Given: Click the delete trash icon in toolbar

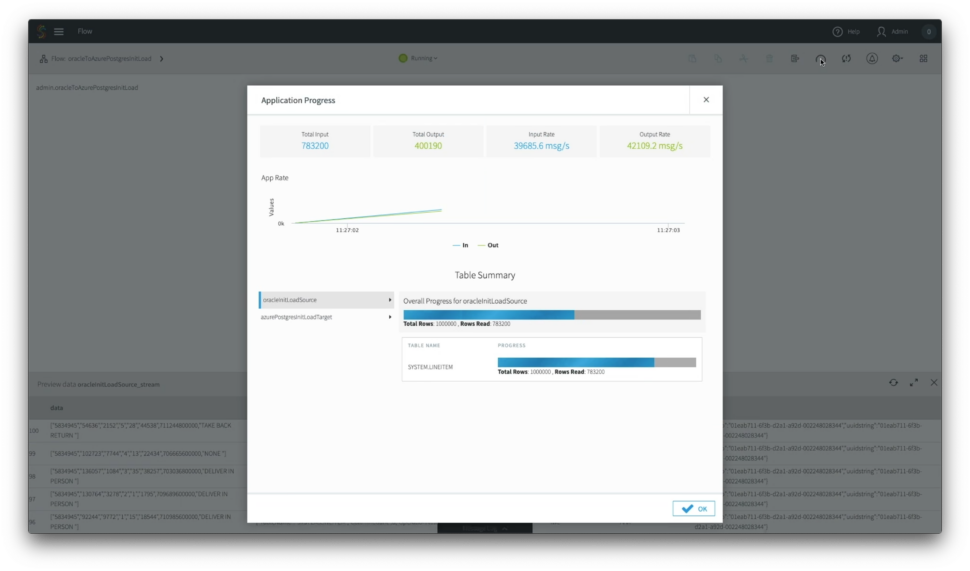Looking at the screenshot, I should (x=769, y=59).
